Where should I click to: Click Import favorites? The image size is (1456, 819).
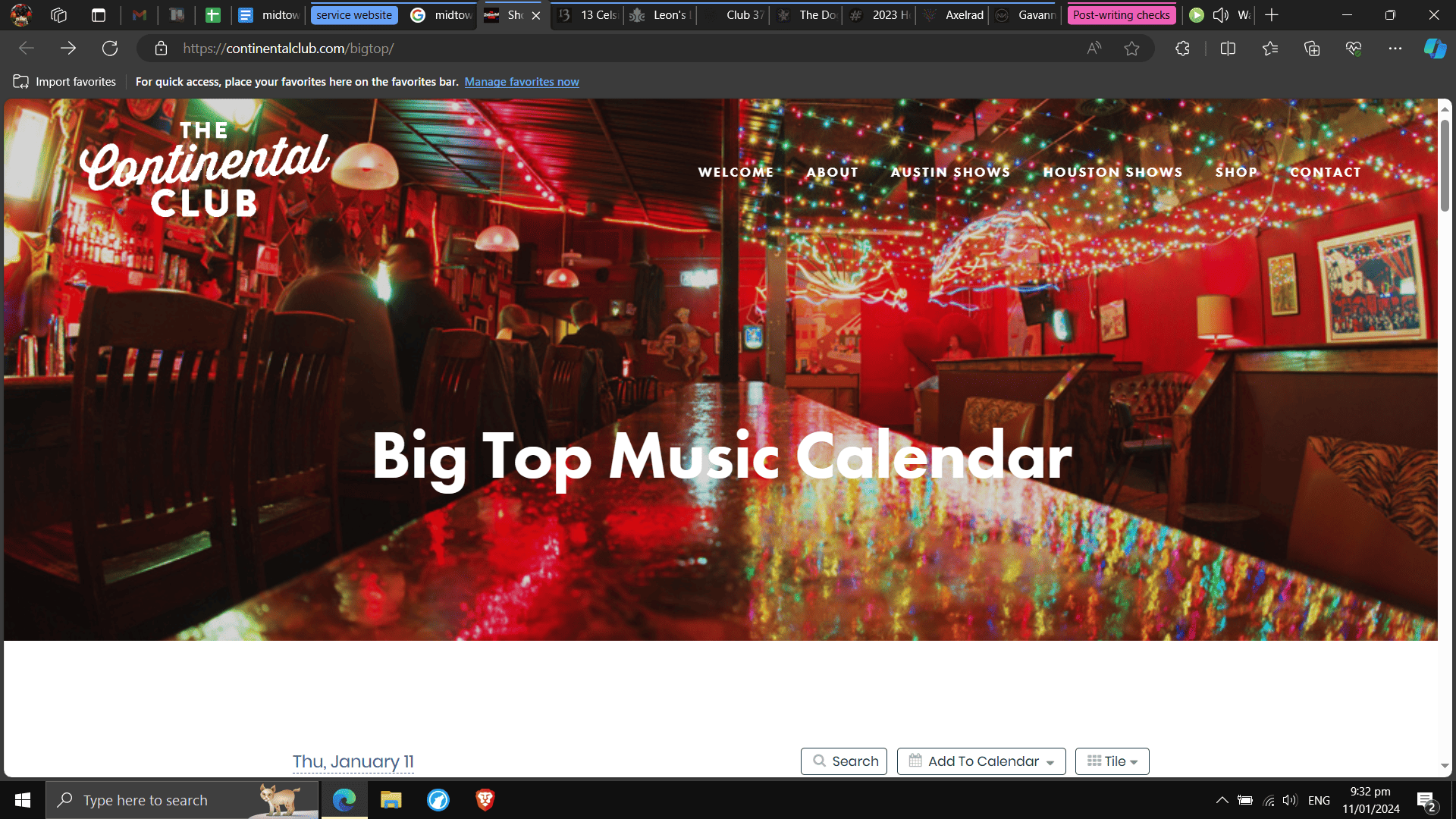click(65, 82)
